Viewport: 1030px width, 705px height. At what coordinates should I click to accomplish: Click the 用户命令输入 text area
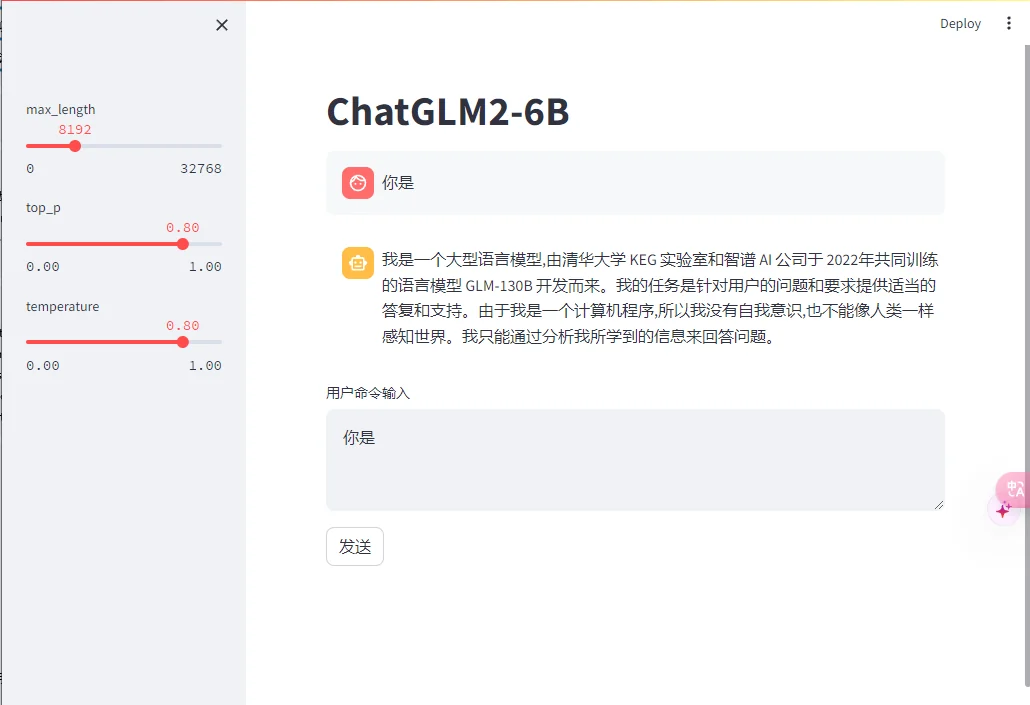click(x=635, y=460)
